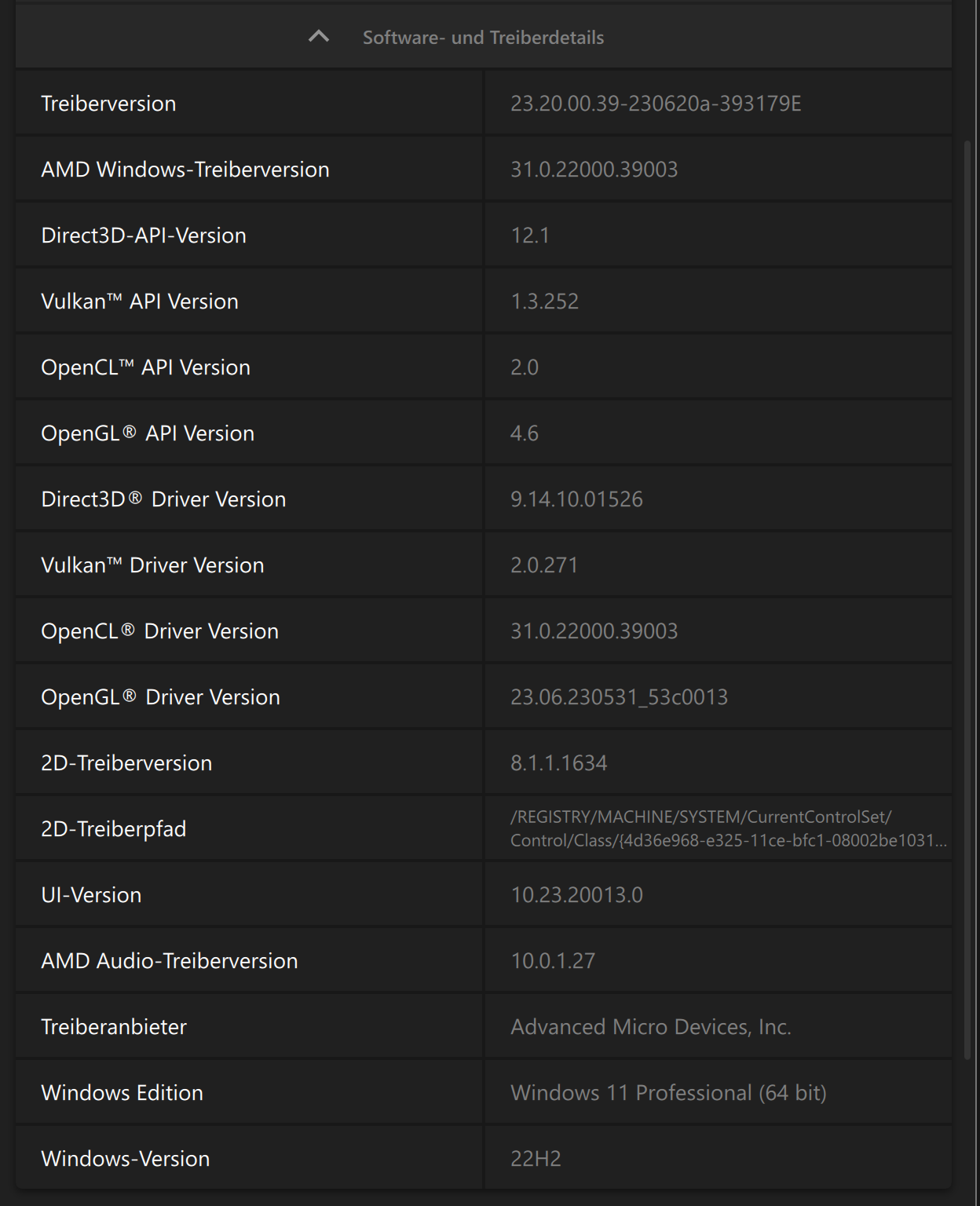Select the Windows-Version value 22H2
The height and width of the screenshot is (1206, 980).
point(536,1158)
